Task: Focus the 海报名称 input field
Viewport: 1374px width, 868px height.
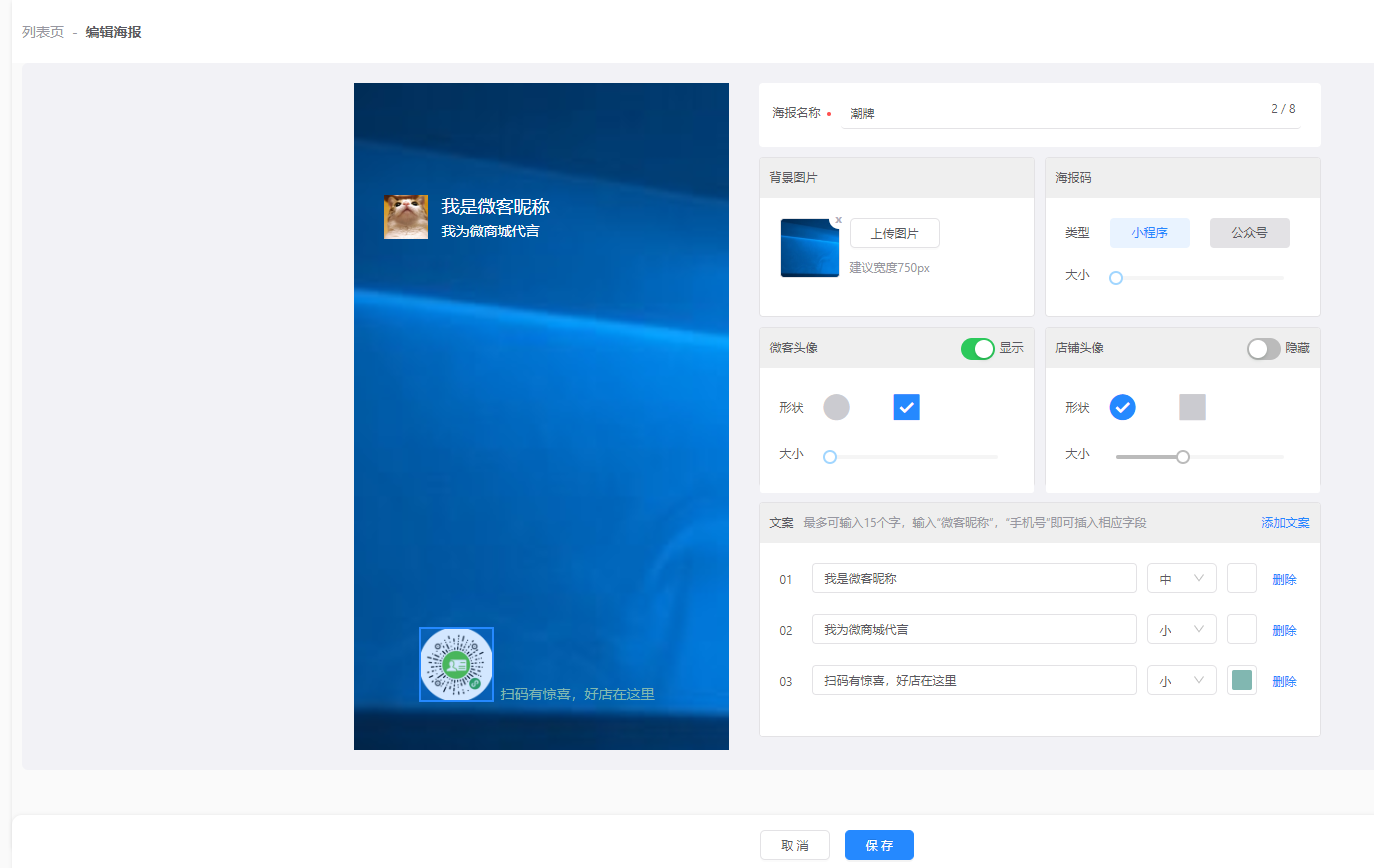Action: point(1070,113)
